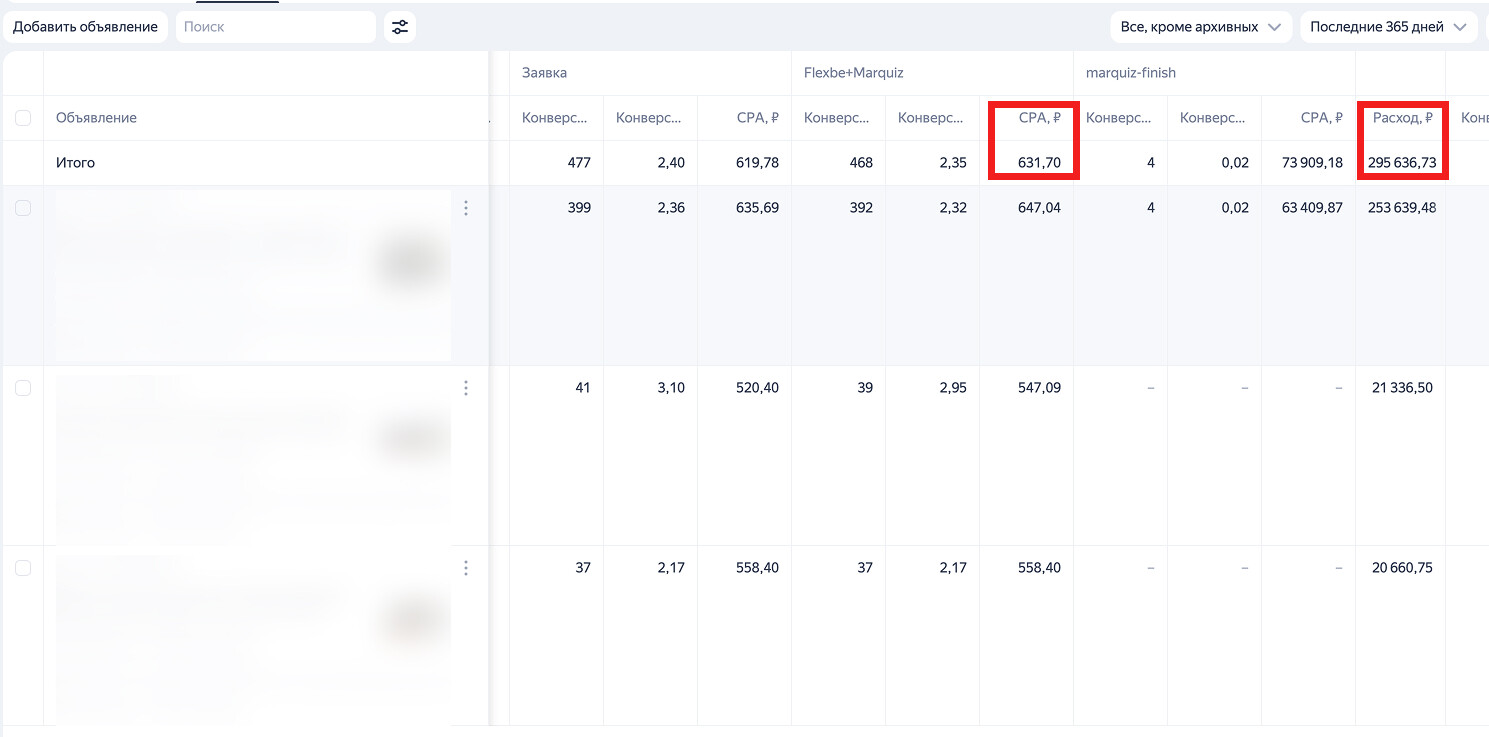
Task: Select conversions cell 39
Action: pyautogui.click(x=864, y=388)
